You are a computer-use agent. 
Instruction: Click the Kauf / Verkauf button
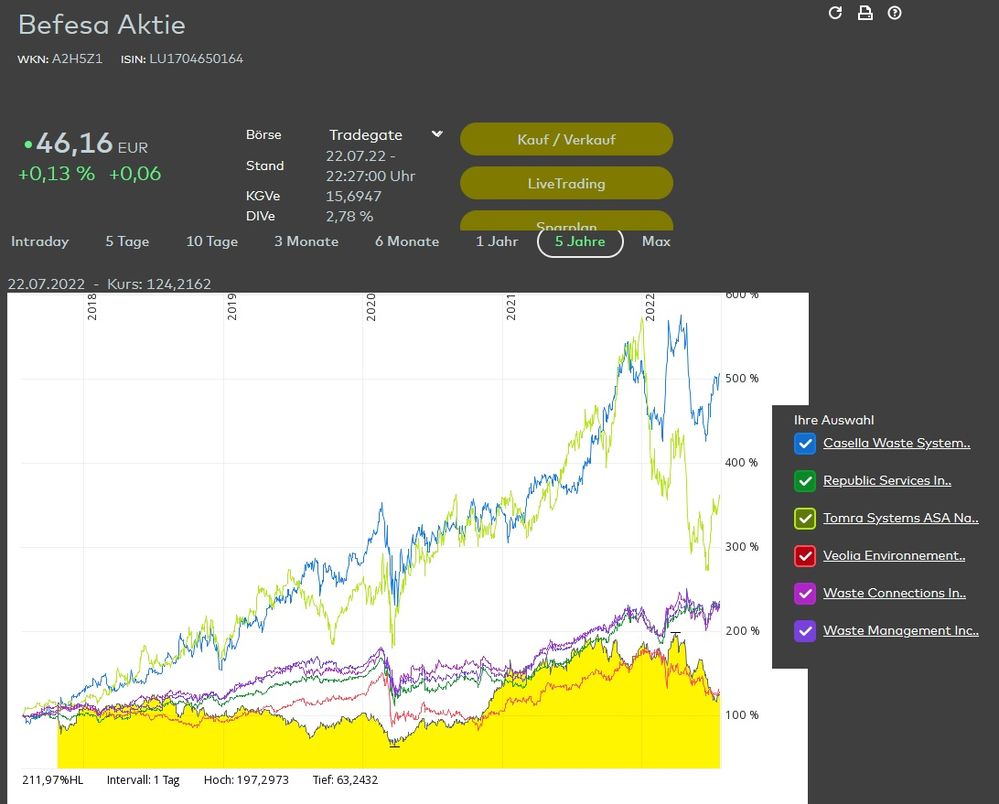click(x=566, y=139)
